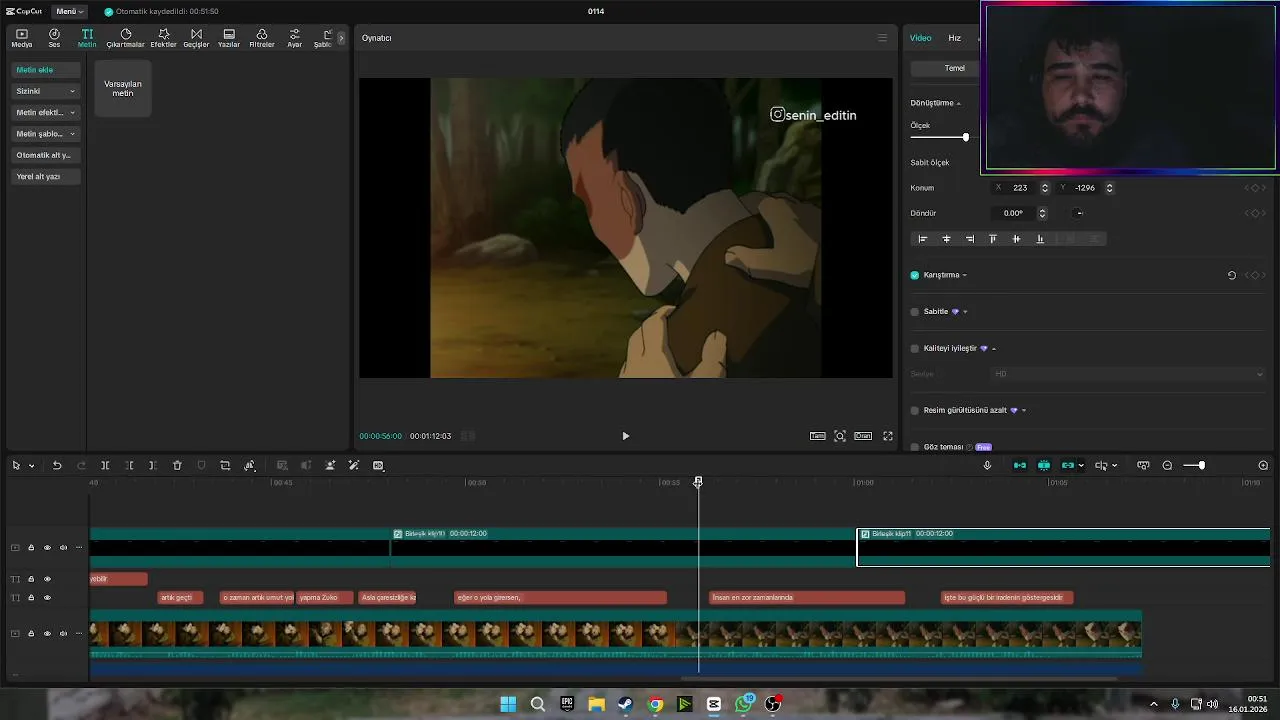Image resolution: width=1280 pixels, height=720 pixels.
Task: Open the Ayar adjustment panel
Action: point(294,38)
